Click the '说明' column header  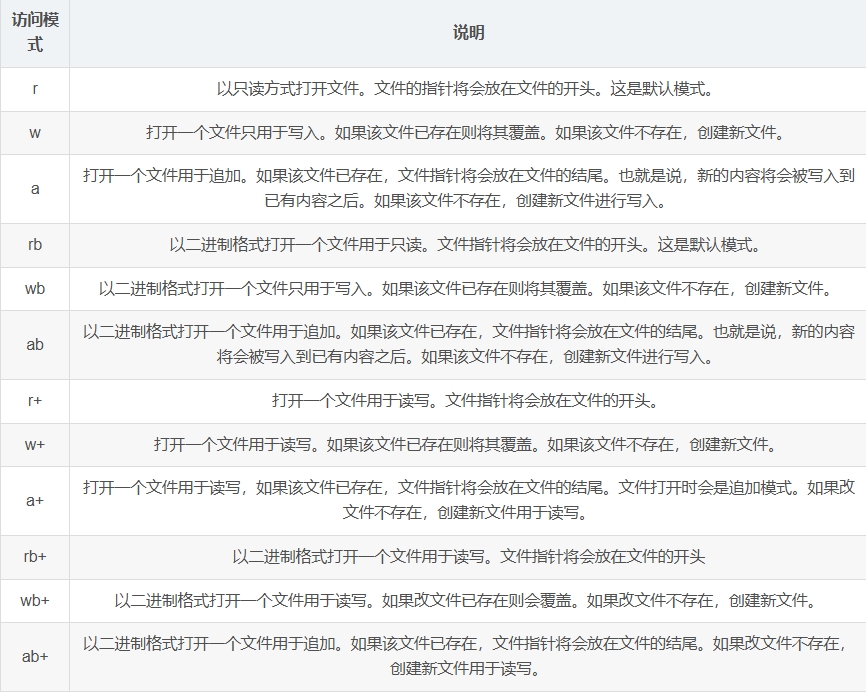click(468, 33)
